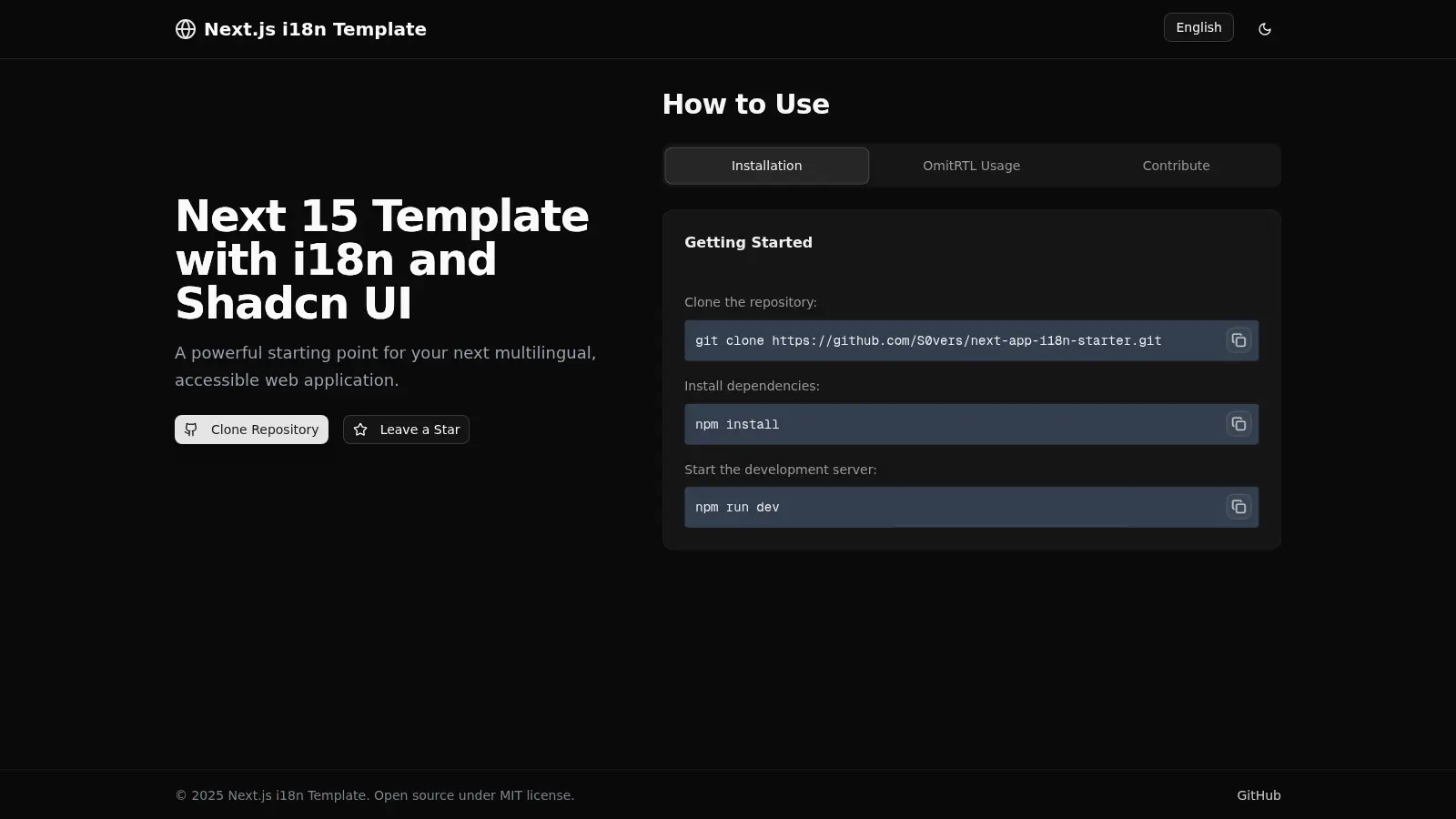1456x819 pixels.
Task: Open the English language dropdown
Action: pos(1198,27)
